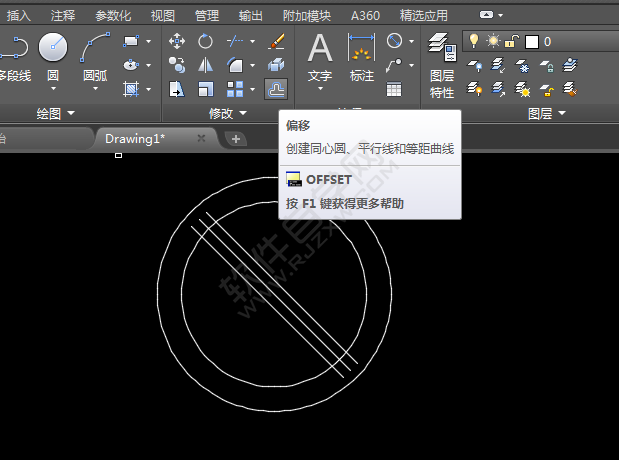Screen dimensions: 619x460
Task: Expand the Draw (绘图) panel
Action: [56, 114]
